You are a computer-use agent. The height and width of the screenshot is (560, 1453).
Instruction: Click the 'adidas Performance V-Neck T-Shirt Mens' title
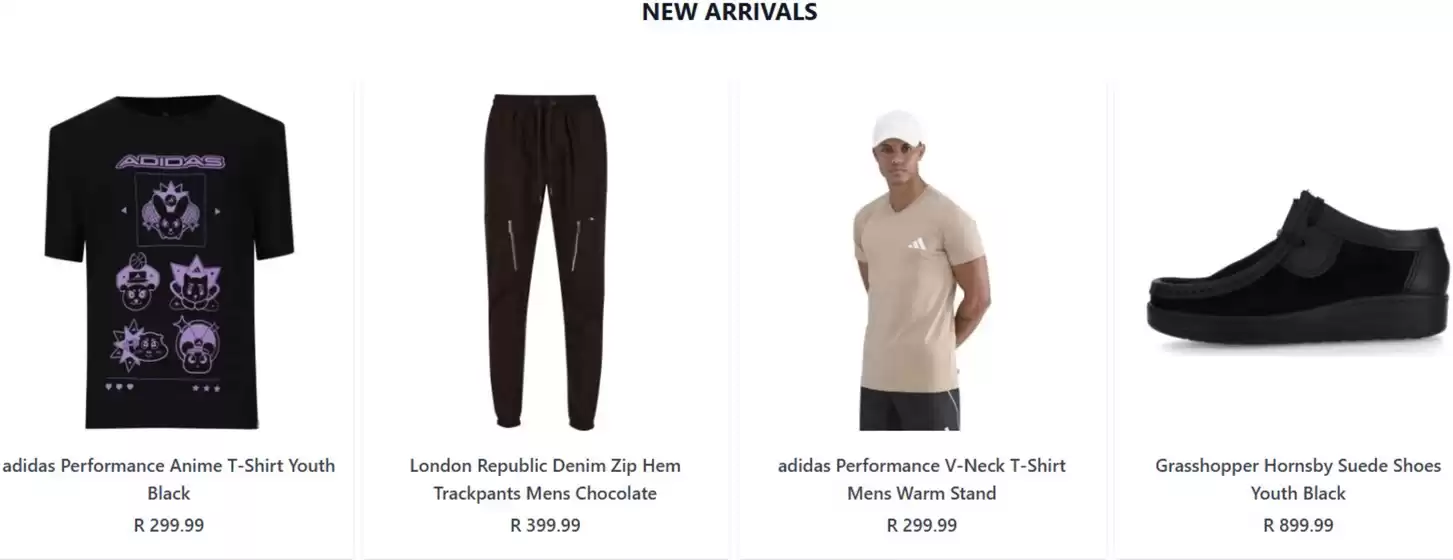922,479
